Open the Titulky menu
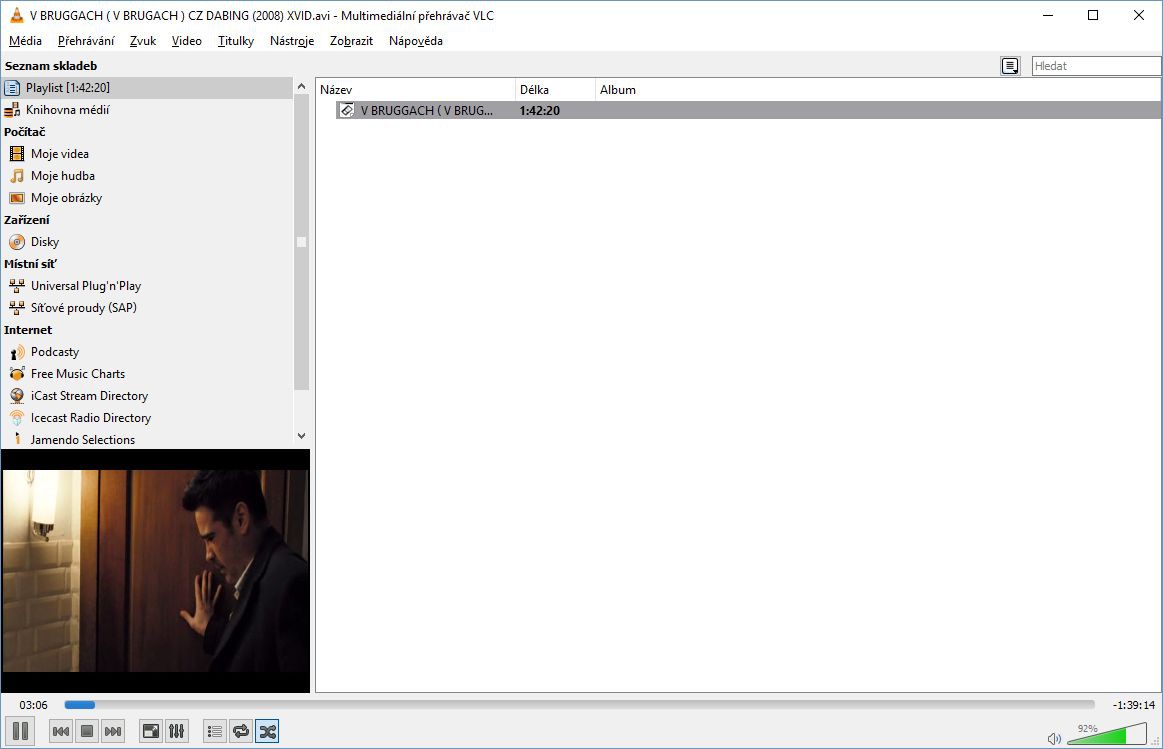Viewport: 1163px width, 749px height. pyautogui.click(x=236, y=41)
